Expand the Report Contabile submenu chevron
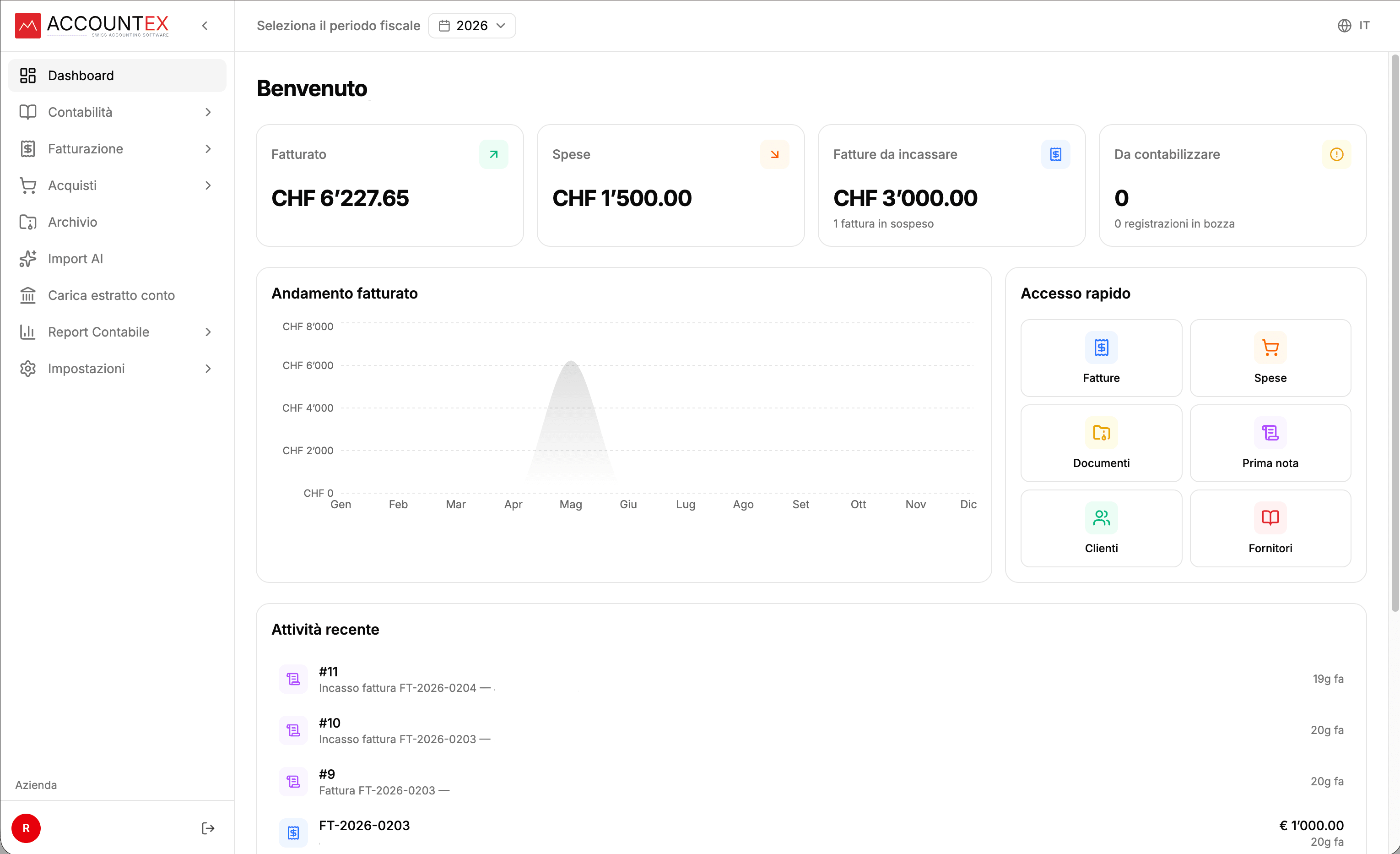 pyautogui.click(x=208, y=332)
